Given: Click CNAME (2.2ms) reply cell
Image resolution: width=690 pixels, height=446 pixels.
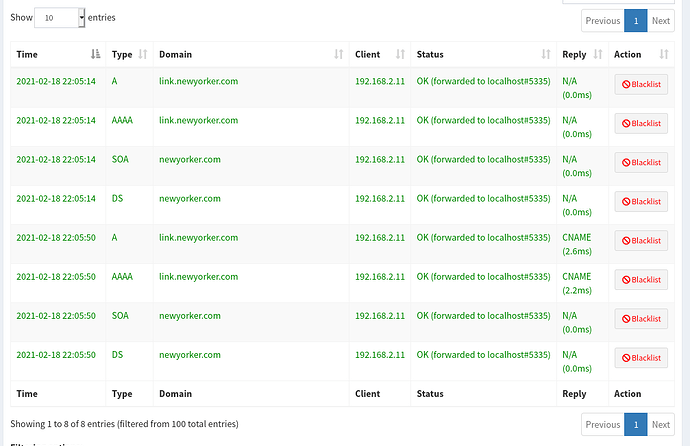Looking at the screenshot, I should (x=577, y=283).
